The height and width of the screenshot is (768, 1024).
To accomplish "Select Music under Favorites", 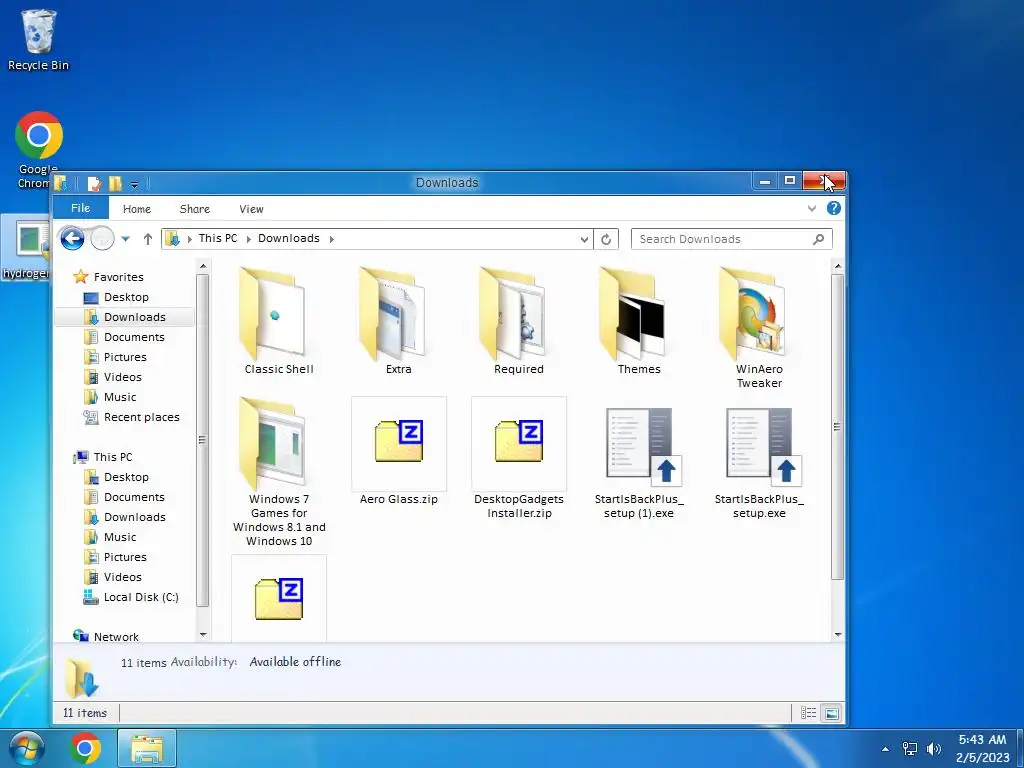I will click(x=120, y=397).
